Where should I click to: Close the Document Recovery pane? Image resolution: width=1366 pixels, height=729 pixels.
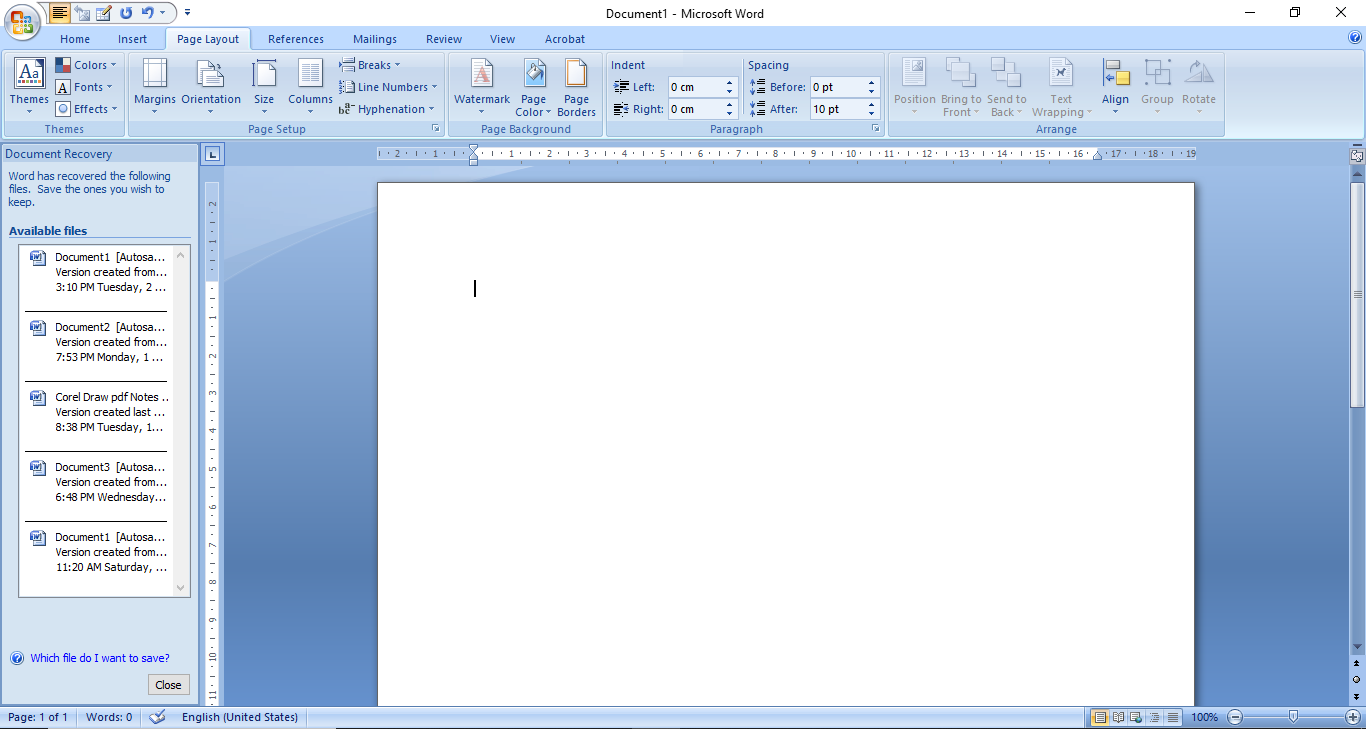(168, 685)
